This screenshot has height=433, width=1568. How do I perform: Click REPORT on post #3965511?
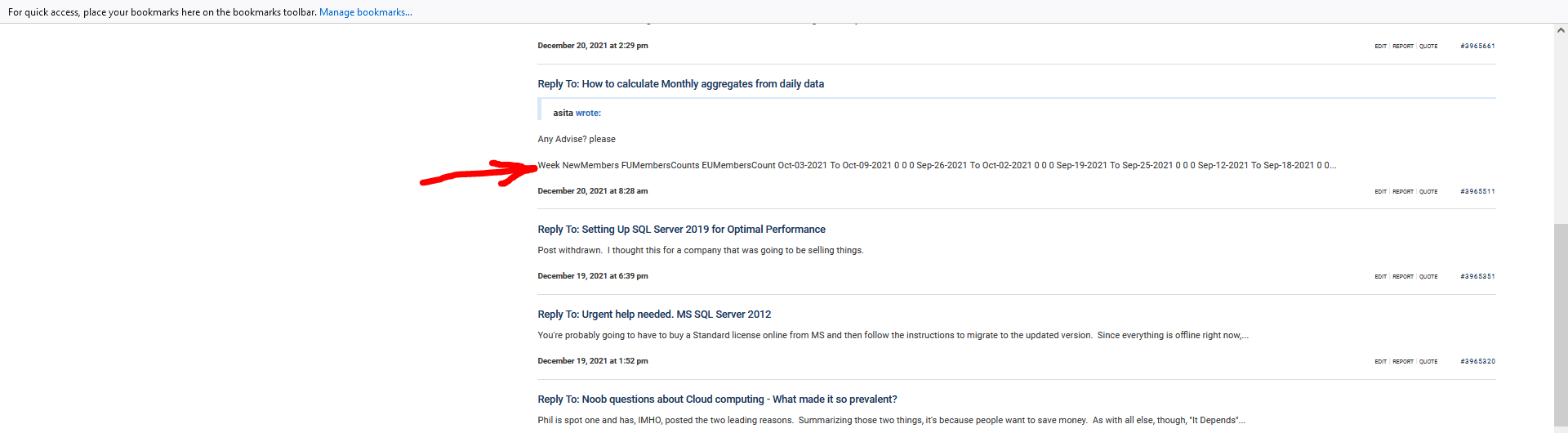coord(1403,192)
